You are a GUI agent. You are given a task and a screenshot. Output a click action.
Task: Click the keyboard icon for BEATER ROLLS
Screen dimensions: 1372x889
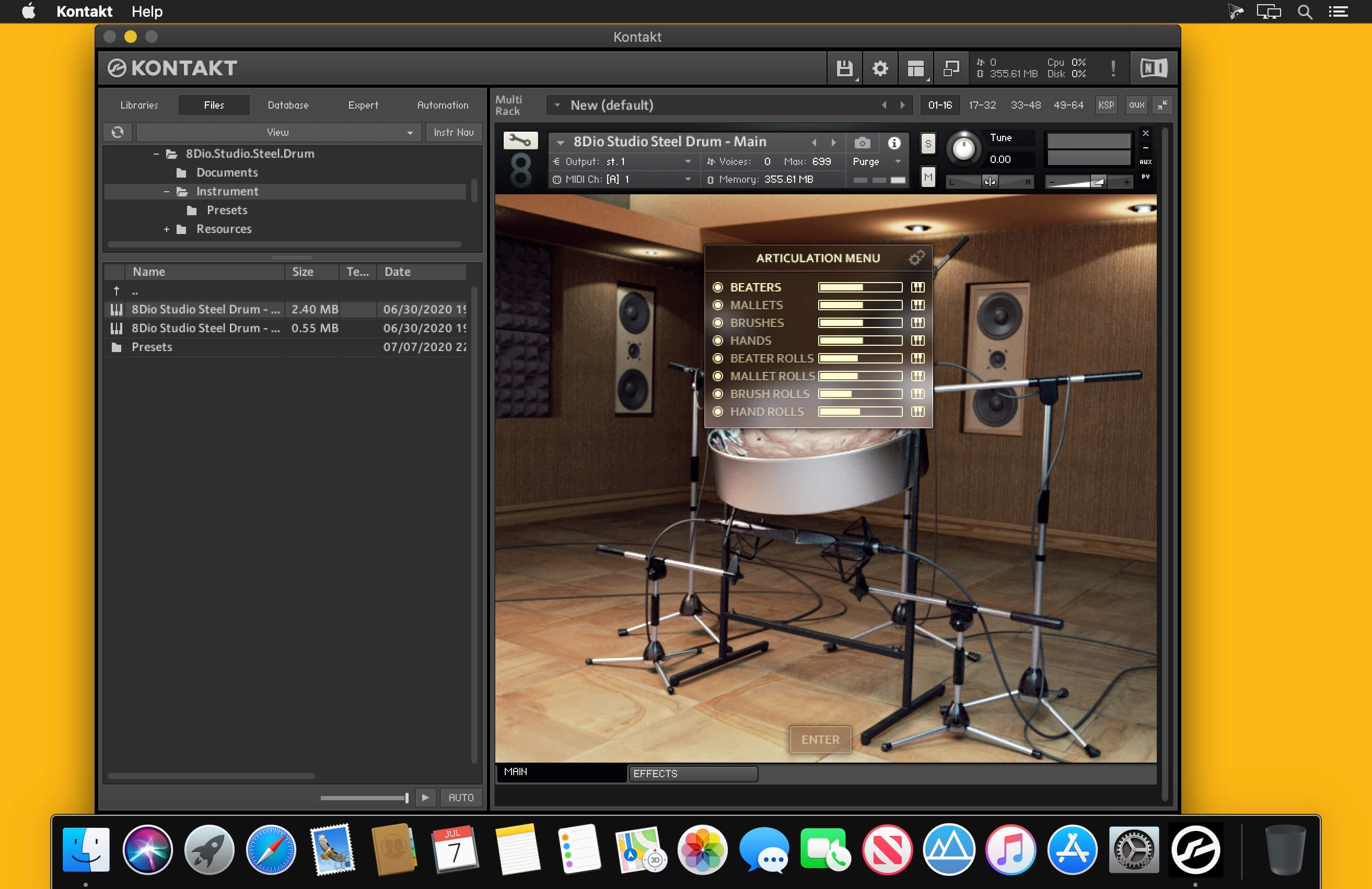(918, 358)
